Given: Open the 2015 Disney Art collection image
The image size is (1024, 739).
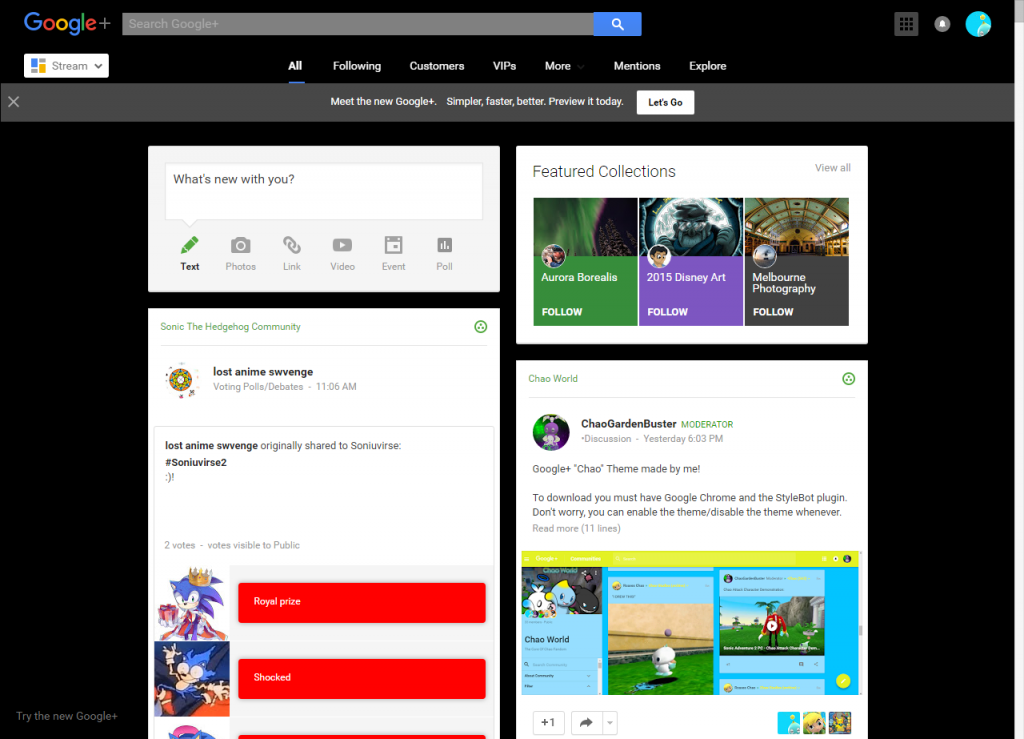Looking at the screenshot, I should 691,227.
